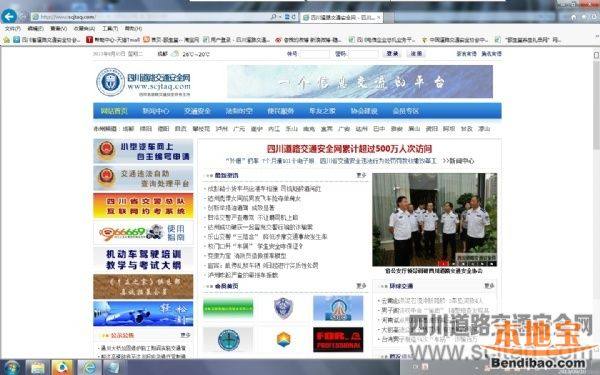This screenshot has width=600, height=375.
Task: Open the 便民服务 navigation tab
Action: click(x=280, y=111)
